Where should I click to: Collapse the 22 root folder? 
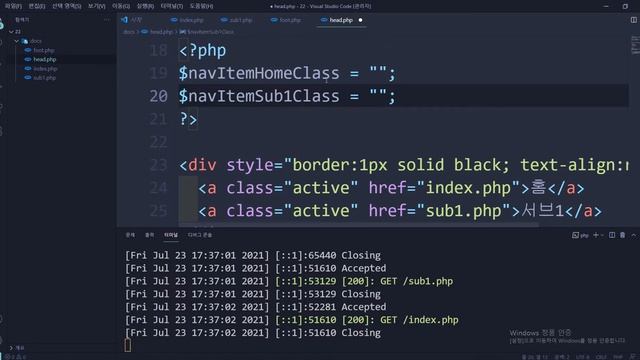click(11, 31)
